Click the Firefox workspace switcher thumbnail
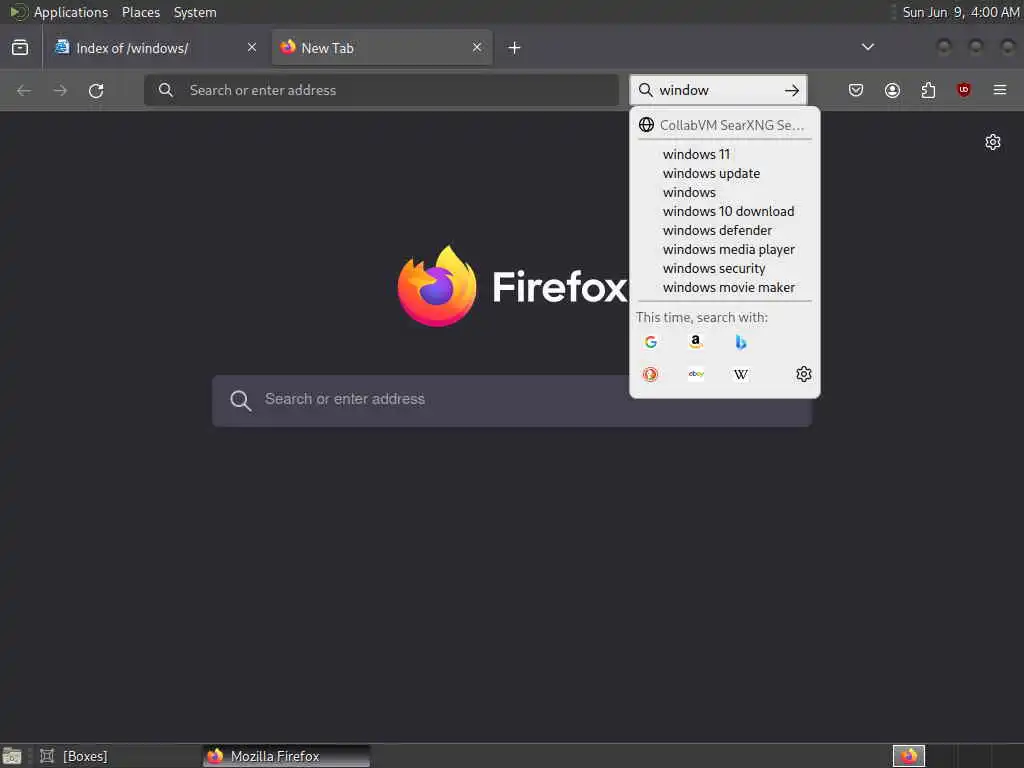Image resolution: width=1024 pixels, height=768 pixels. coord(909,756)
